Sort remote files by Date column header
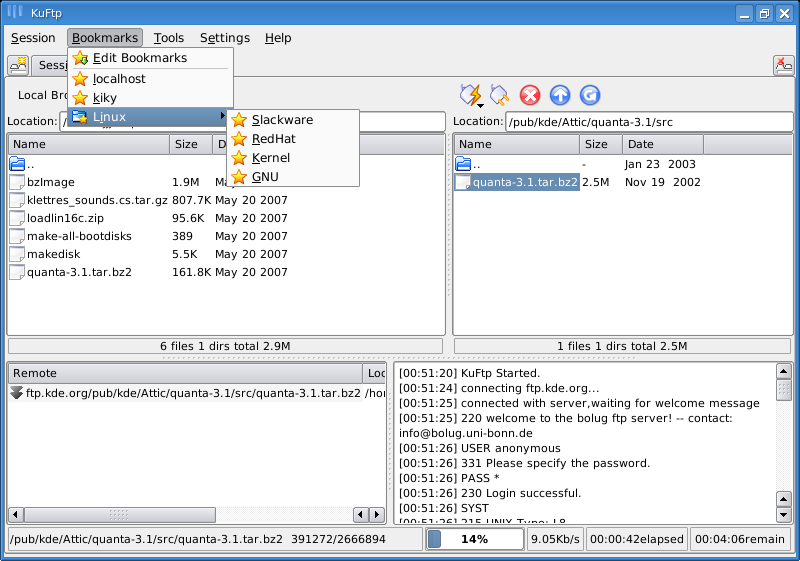The width and height of the screenshot is (800, 561). [x=663, y=144]
